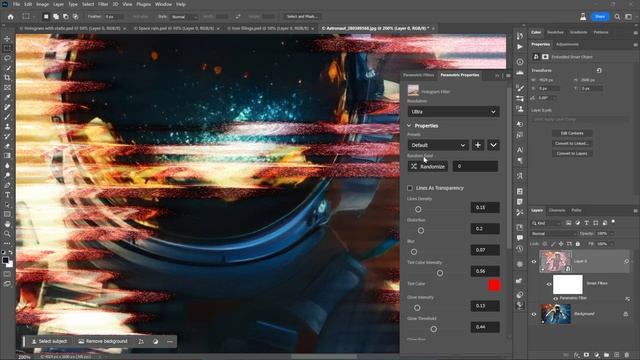The width and height of the screenshot is (640, 360).
Task: Open the Comments panel icon
Action: [520, 238]
